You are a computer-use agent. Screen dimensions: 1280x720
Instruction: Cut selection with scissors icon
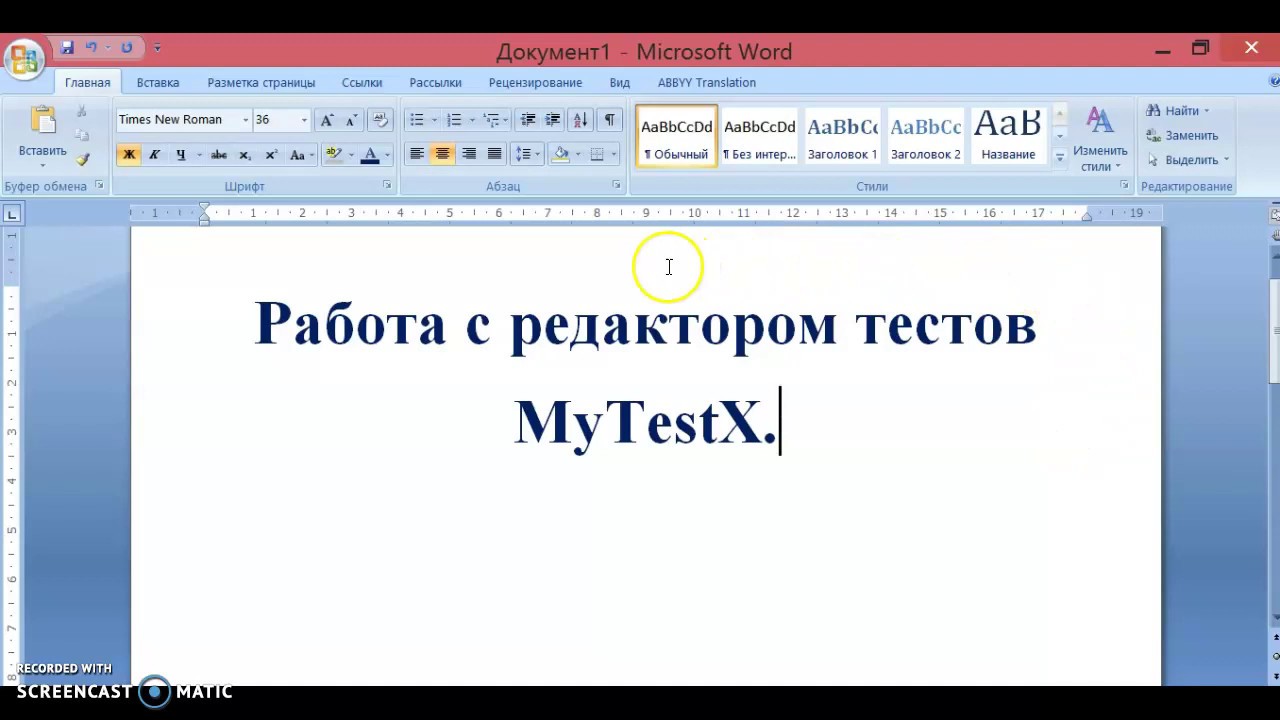(82, 112)
